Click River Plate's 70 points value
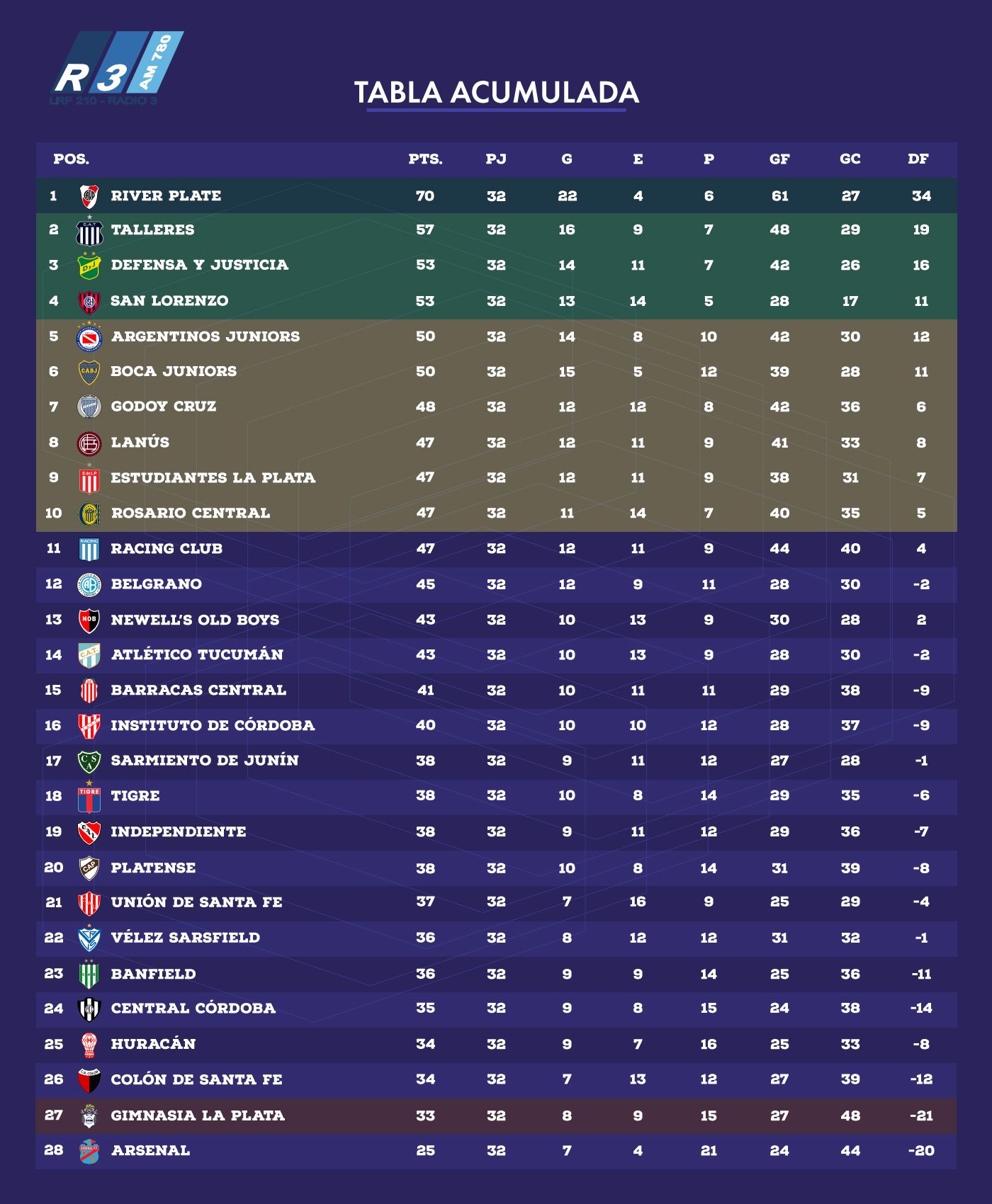This screenshot has height=1204, width=992. coord(426,196)
